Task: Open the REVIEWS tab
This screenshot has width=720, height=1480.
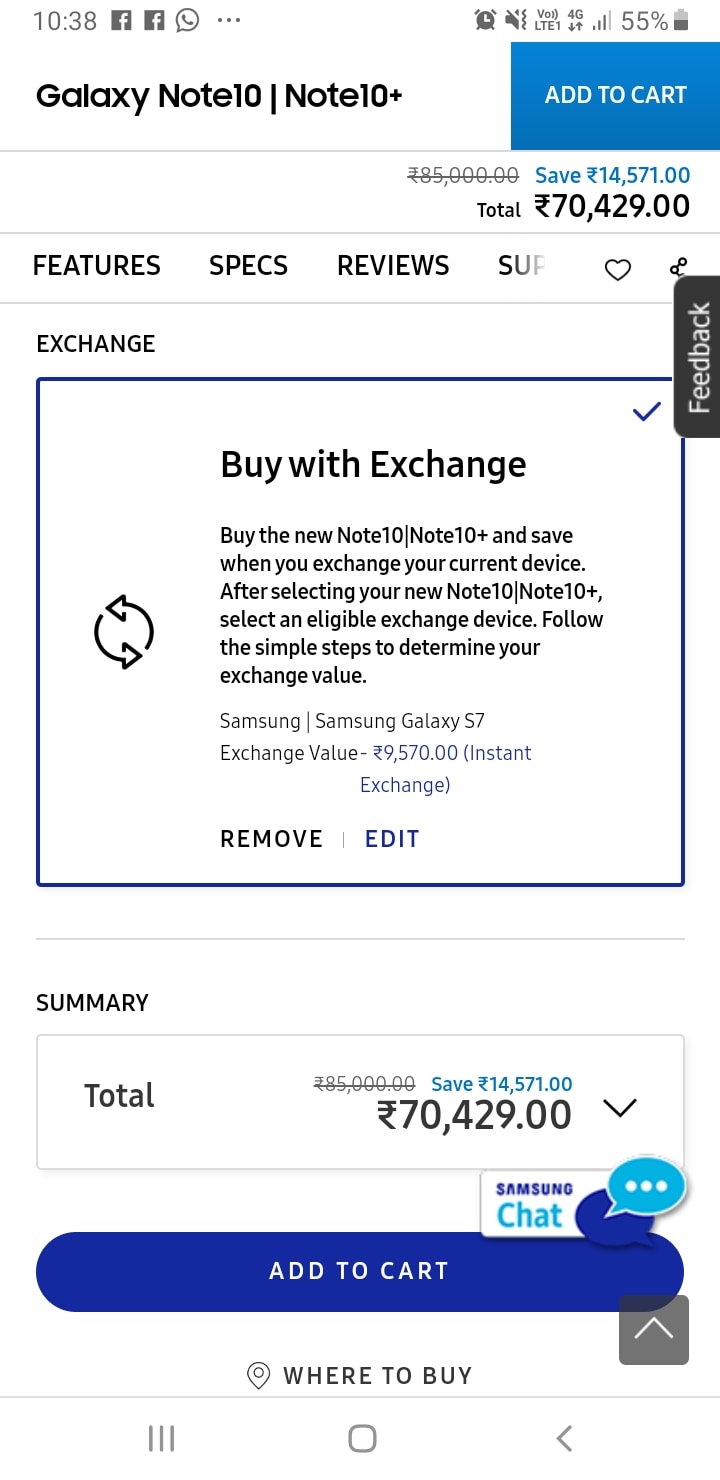Action: click(x=393, y=265)
